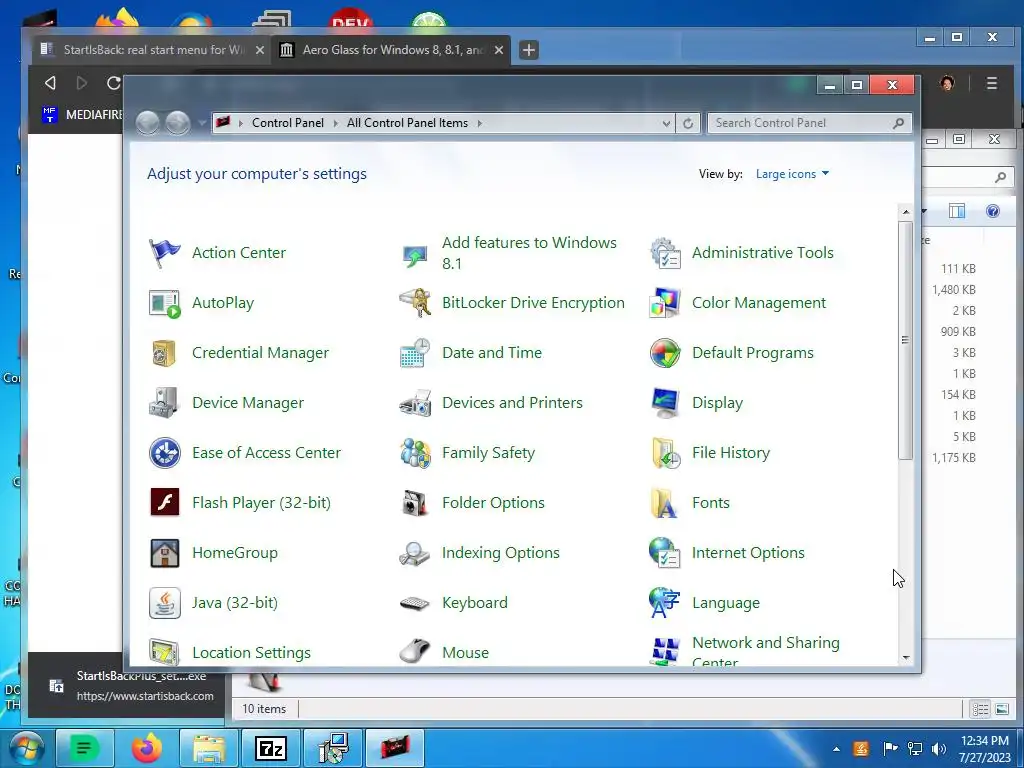Open the Location Settings link
The image size is (1024, 768).
tap(251, 652)
